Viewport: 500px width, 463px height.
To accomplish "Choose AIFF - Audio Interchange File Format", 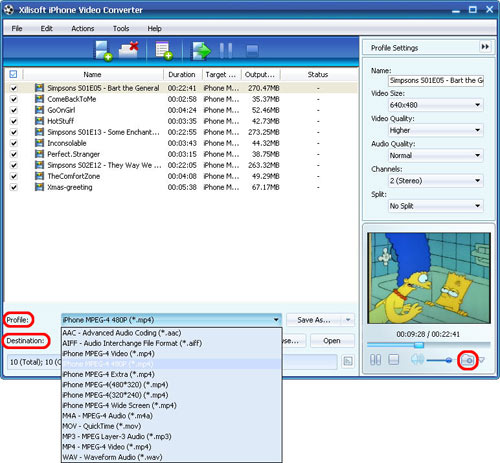I will pyautogui.click(x=171, y=343).
